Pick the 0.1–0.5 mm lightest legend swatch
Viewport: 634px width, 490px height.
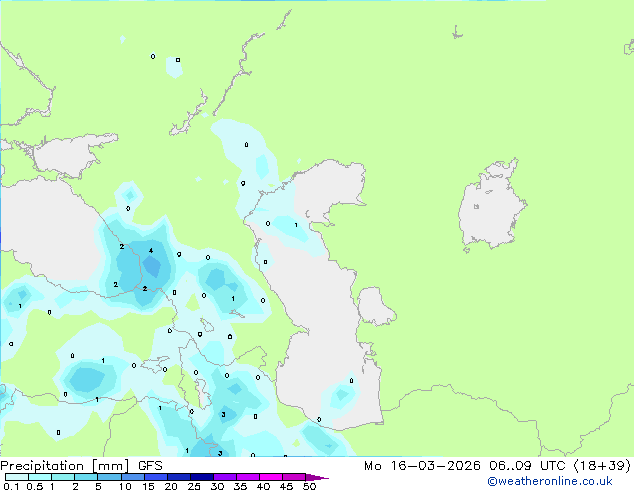[17, 477]
